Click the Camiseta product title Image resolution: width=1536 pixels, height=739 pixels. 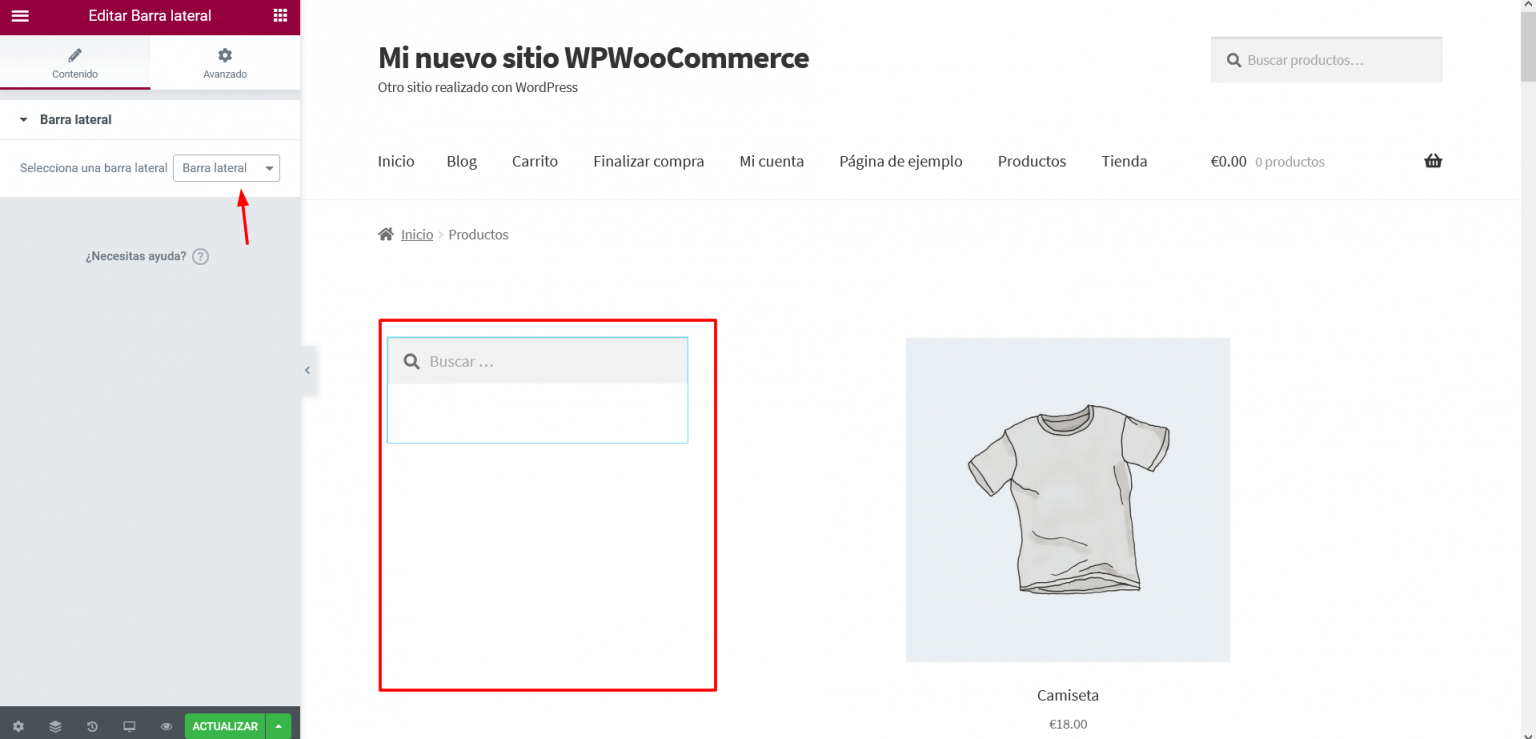click(1068, 695)
